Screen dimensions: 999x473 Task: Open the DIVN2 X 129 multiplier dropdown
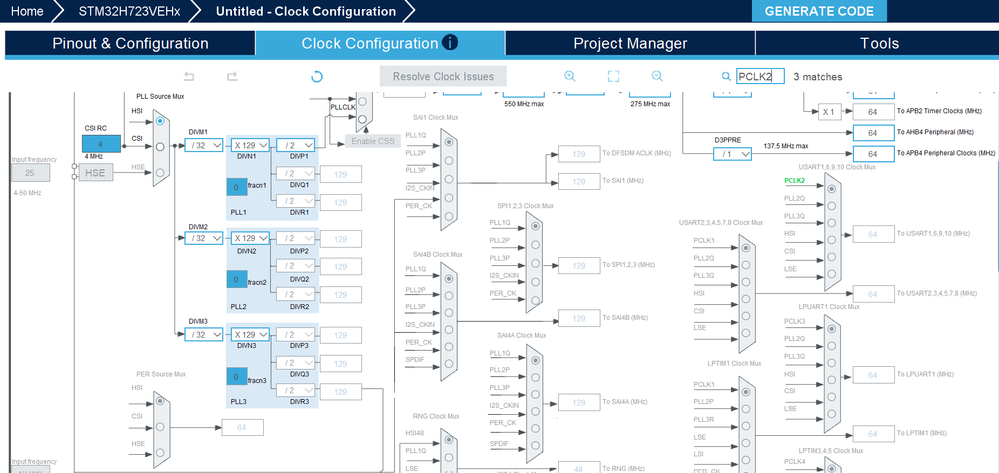click(250, 238)
